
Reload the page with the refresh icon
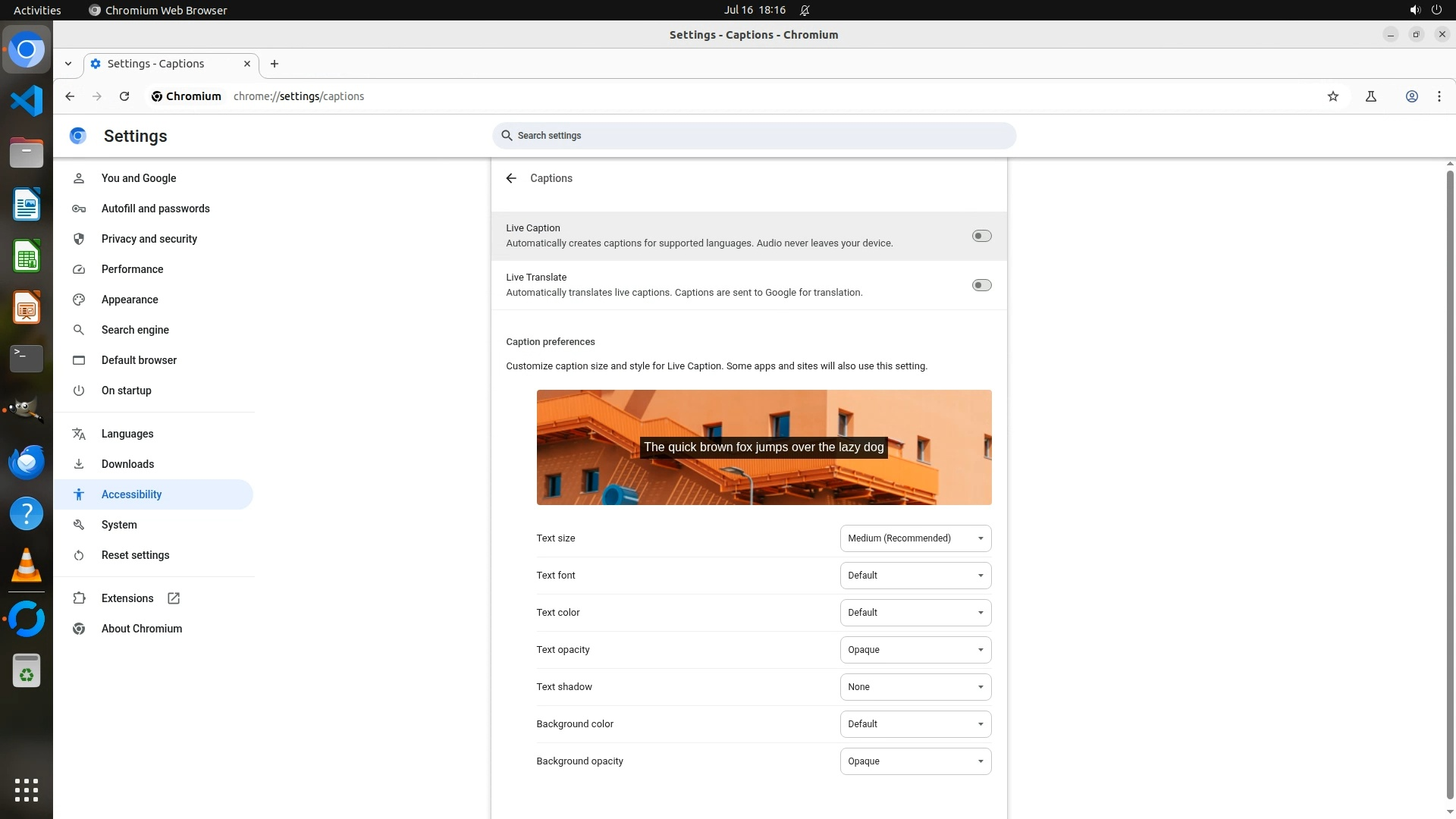[x=124, y=96]
